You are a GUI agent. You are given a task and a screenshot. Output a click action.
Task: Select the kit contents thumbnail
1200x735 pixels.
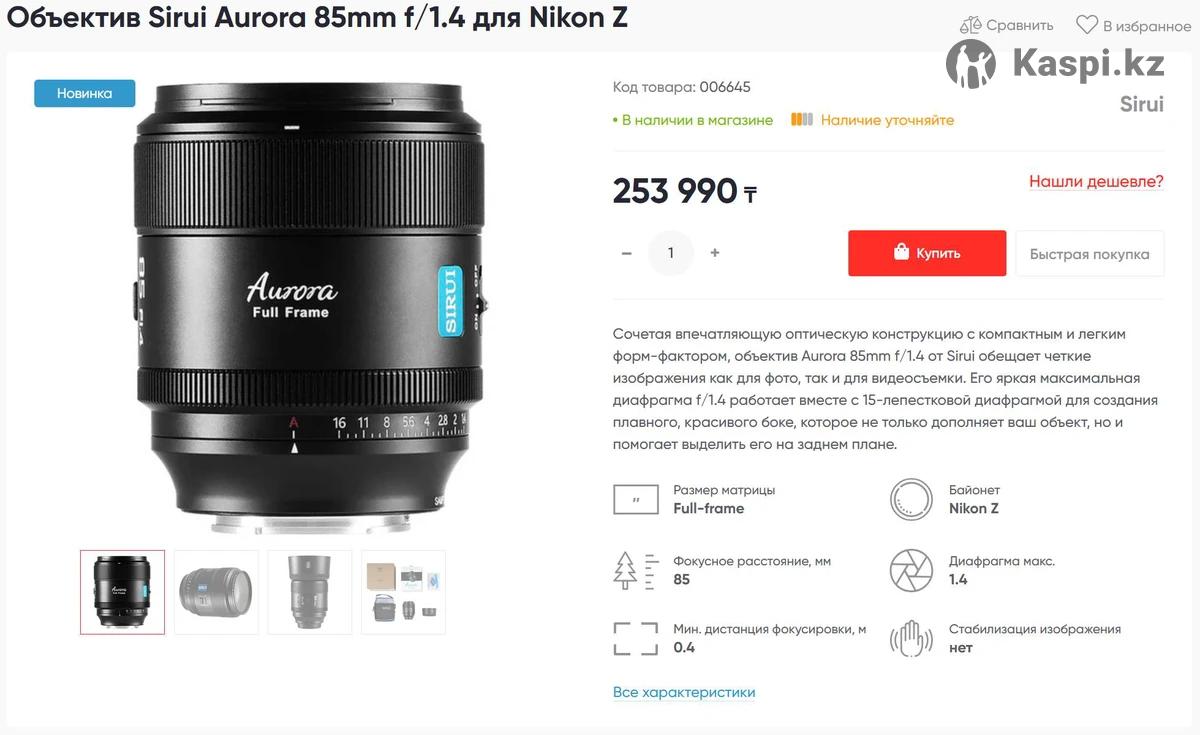[404, 592]
